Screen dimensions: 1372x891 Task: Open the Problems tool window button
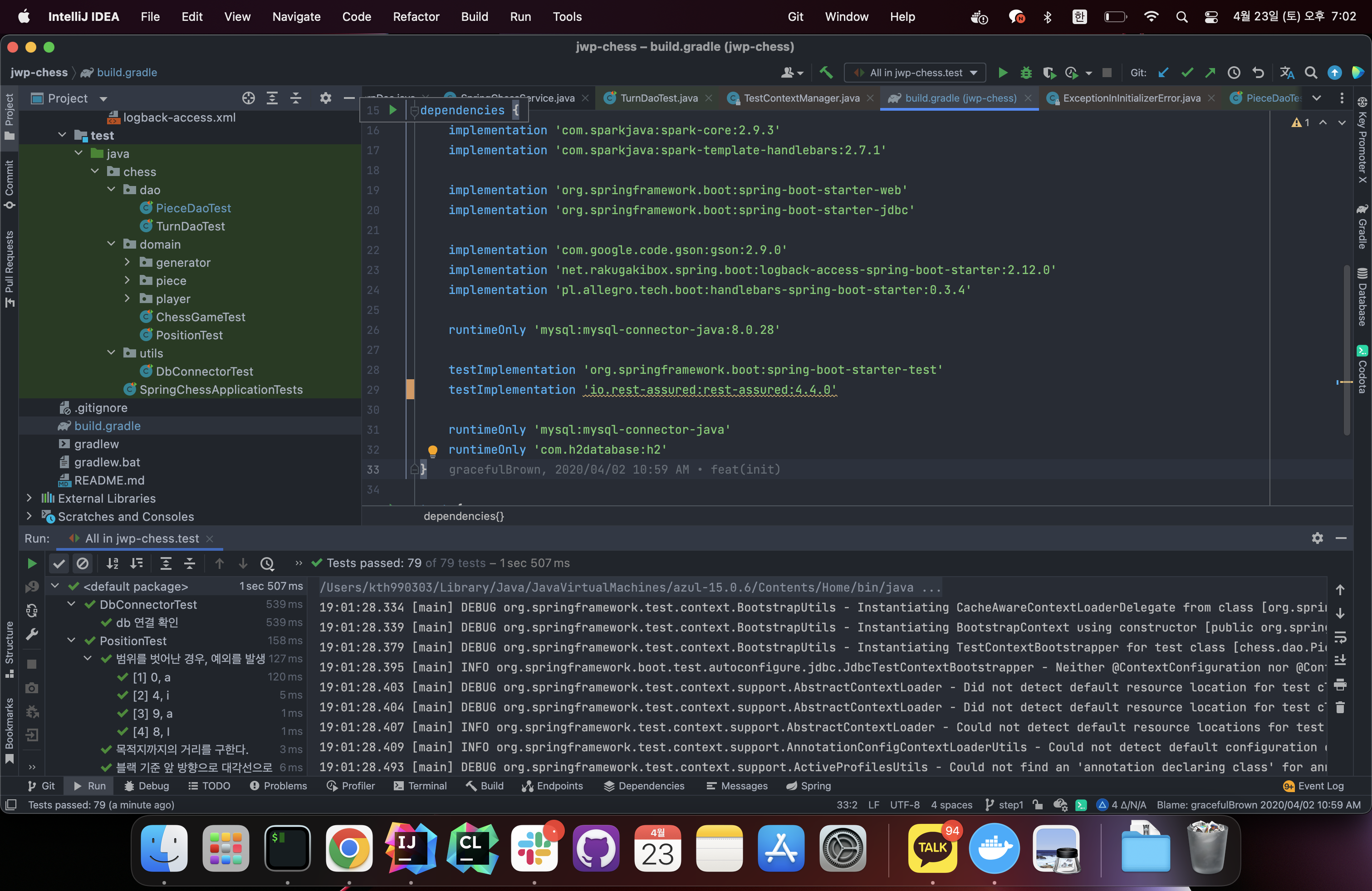[279, 786]
